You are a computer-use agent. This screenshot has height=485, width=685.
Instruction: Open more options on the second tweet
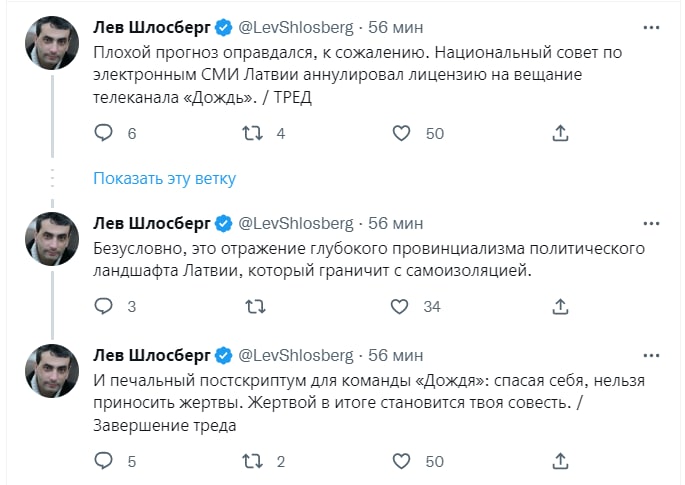pos(651,222)
